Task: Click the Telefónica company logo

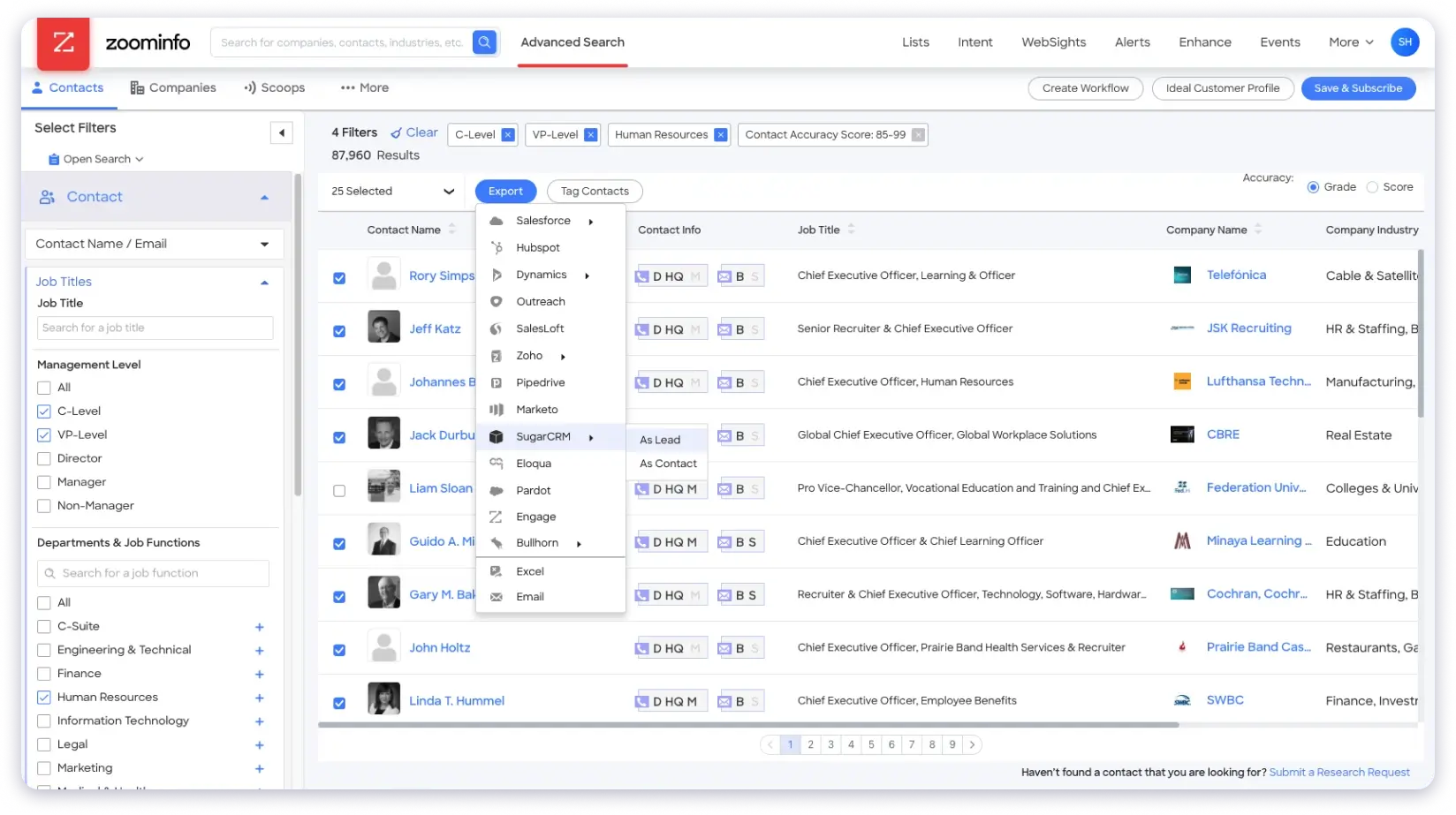Action: tap(1182, 275)
